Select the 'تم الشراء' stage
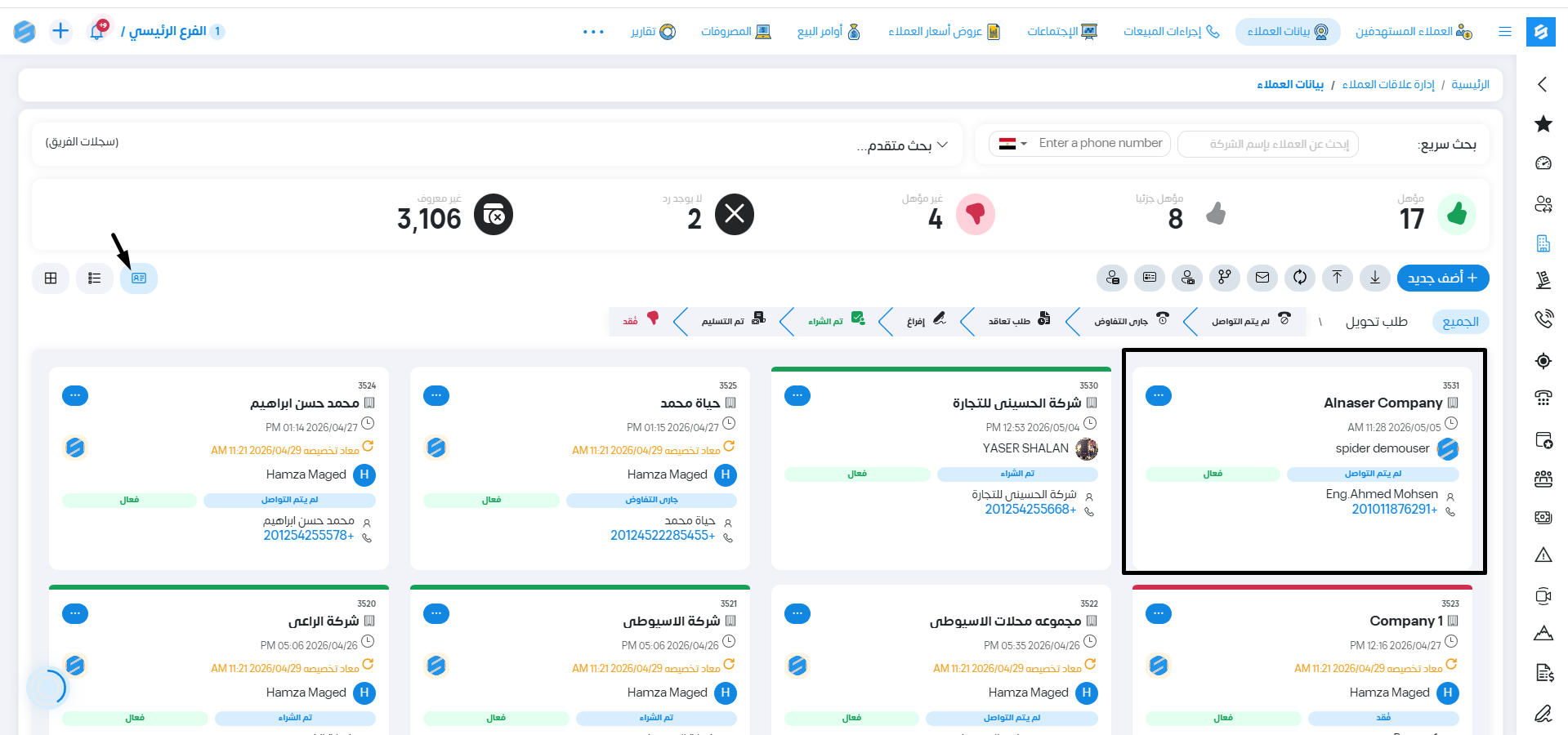 pyautogui.click(x=837, y=320)
